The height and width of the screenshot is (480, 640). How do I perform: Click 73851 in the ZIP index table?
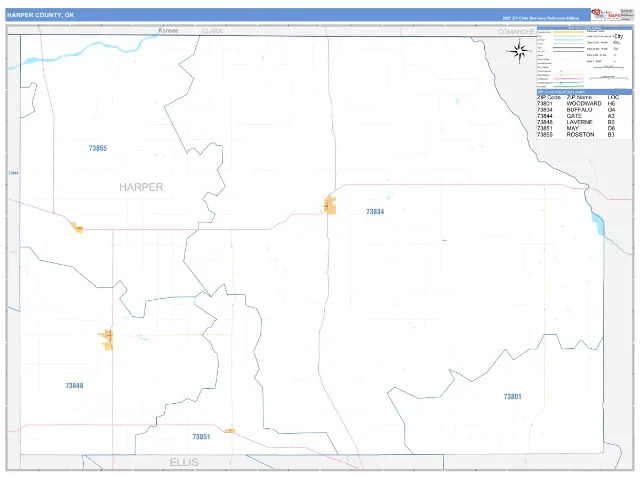coord(545,128)
